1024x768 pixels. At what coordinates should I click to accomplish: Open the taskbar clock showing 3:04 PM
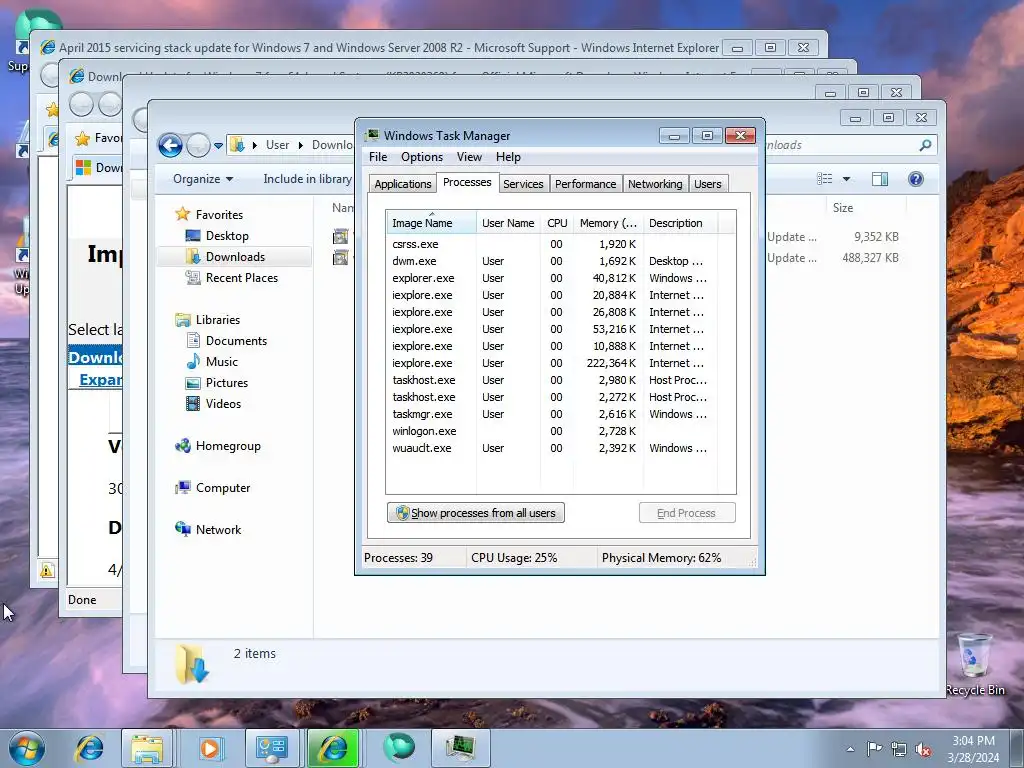973,749
